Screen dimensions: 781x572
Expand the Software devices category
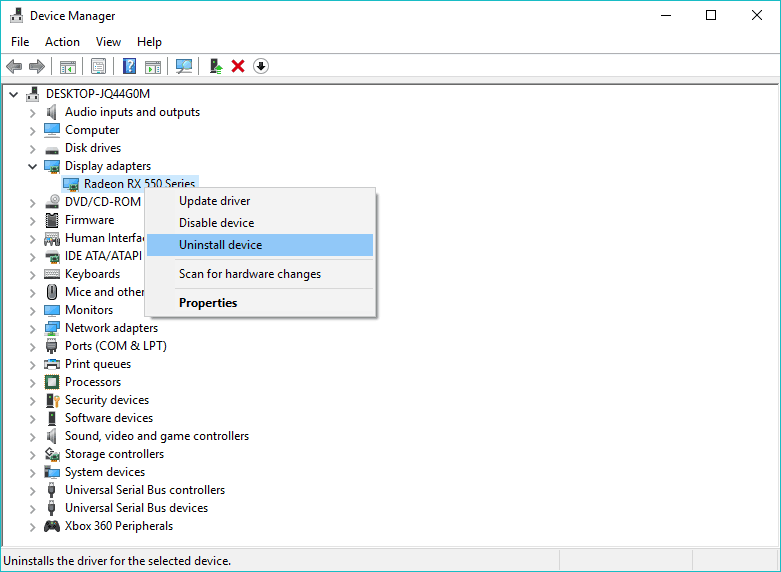coord(32,419)
